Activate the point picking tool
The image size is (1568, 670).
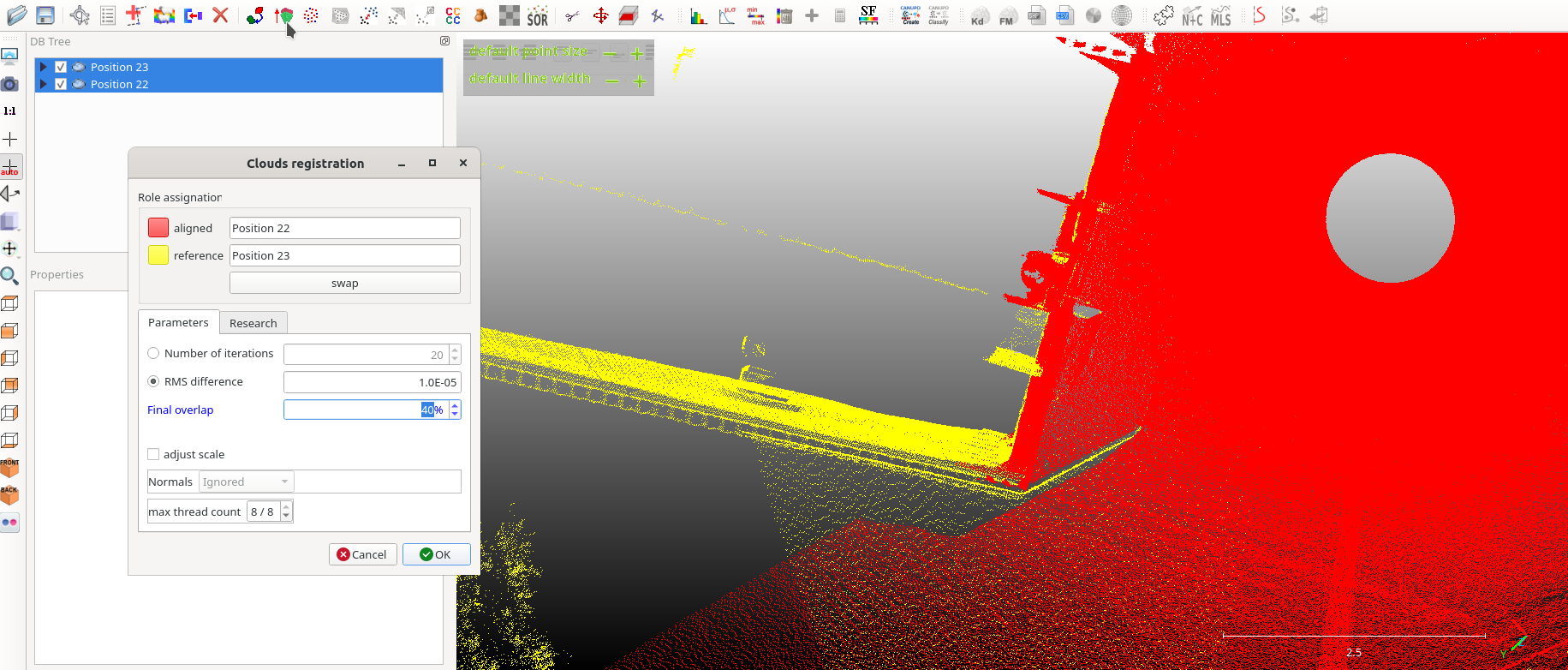click(80, 15)
